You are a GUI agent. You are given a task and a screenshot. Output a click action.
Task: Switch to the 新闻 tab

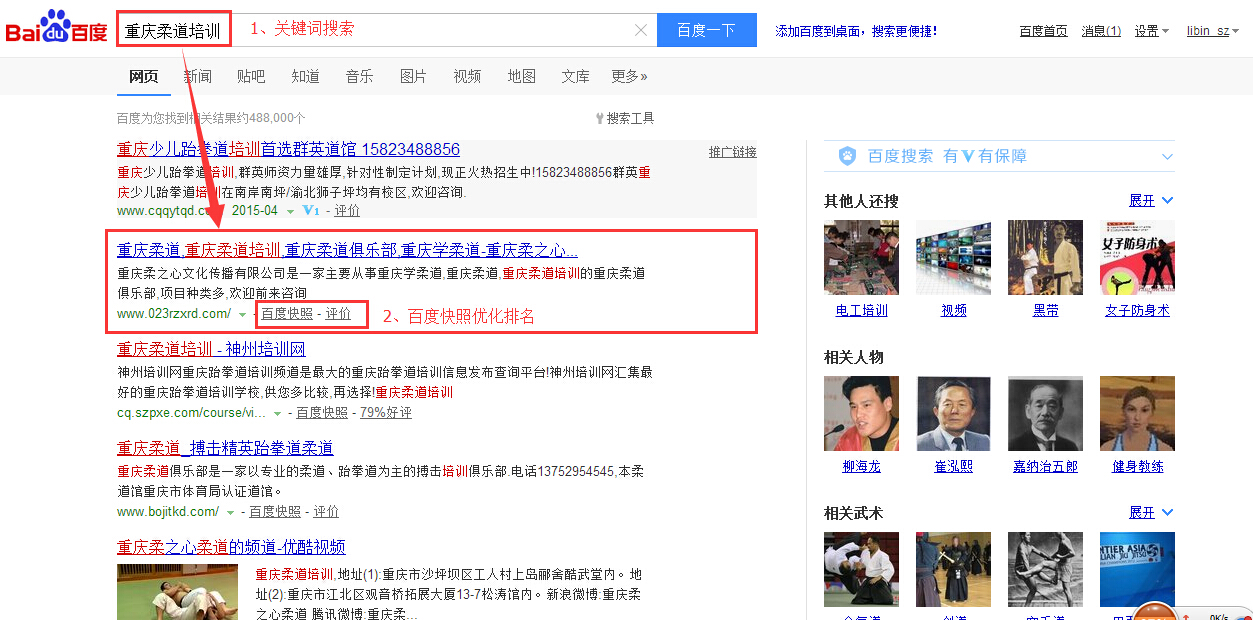[x=197, y=76]
